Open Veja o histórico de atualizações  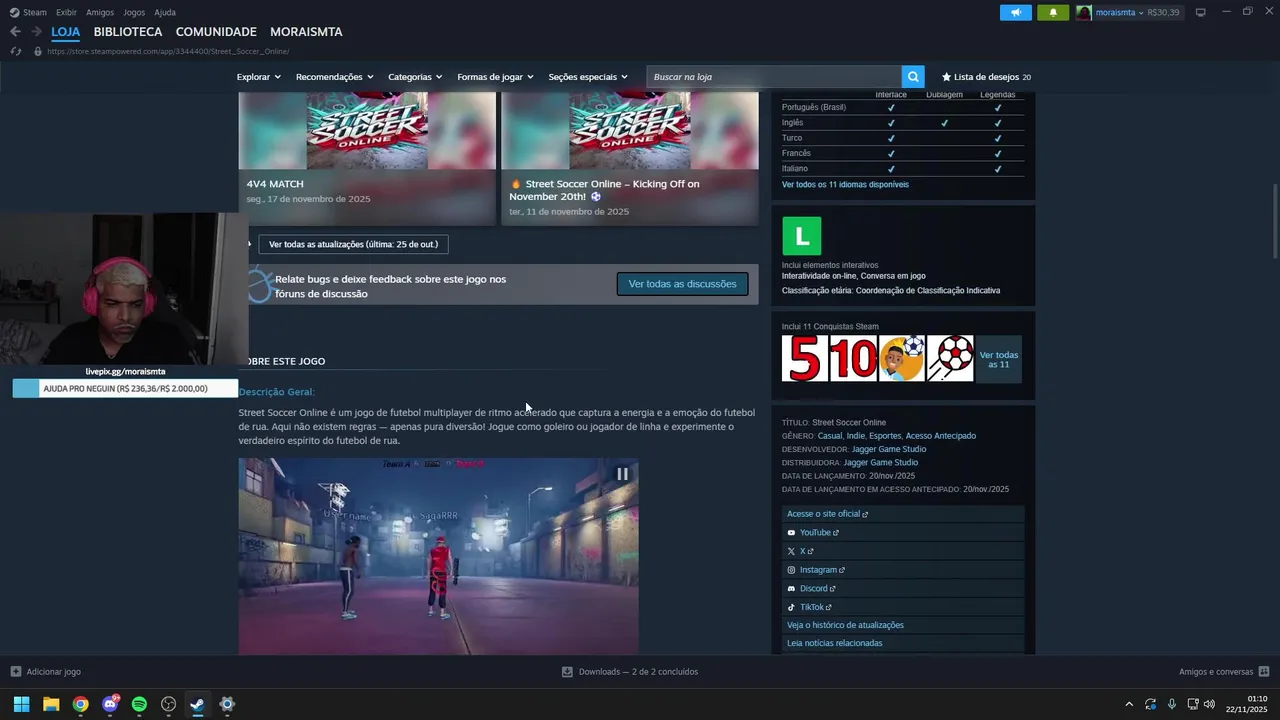pyautogui.click(x=903, y=625)
